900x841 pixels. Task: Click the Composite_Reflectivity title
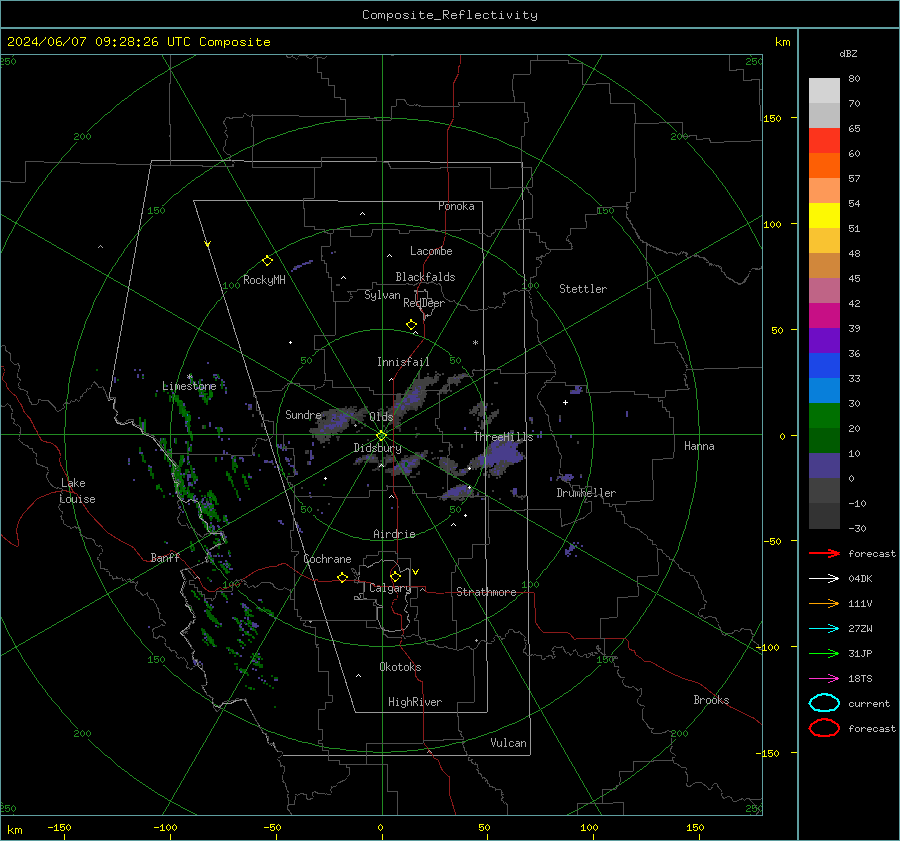point(450,15)
